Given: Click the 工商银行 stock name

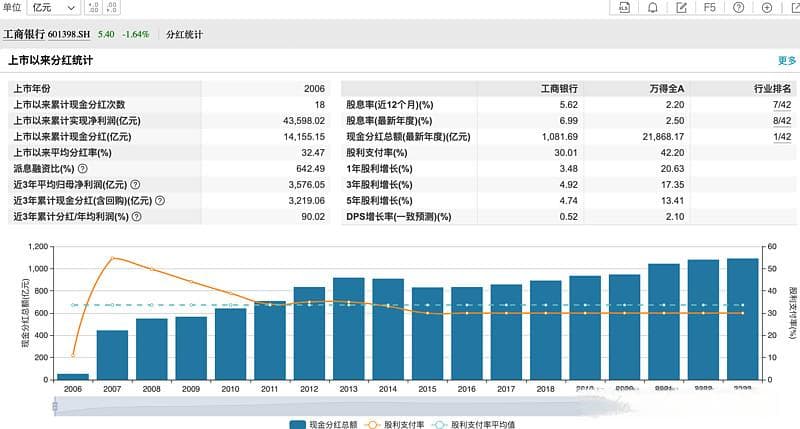Looking at the screenshot, I should click(24, 34).
